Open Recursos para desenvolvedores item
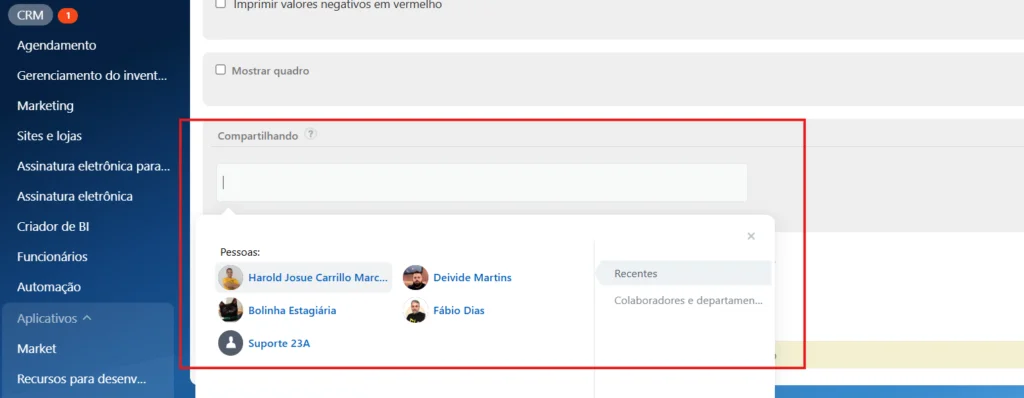This screenshot has width=1024, height=398. [82, 379]
